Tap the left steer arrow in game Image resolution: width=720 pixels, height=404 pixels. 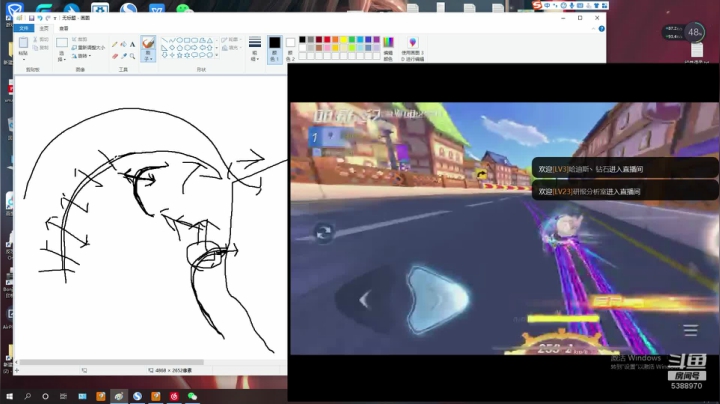pyautogui.click(x=365, y=300)
